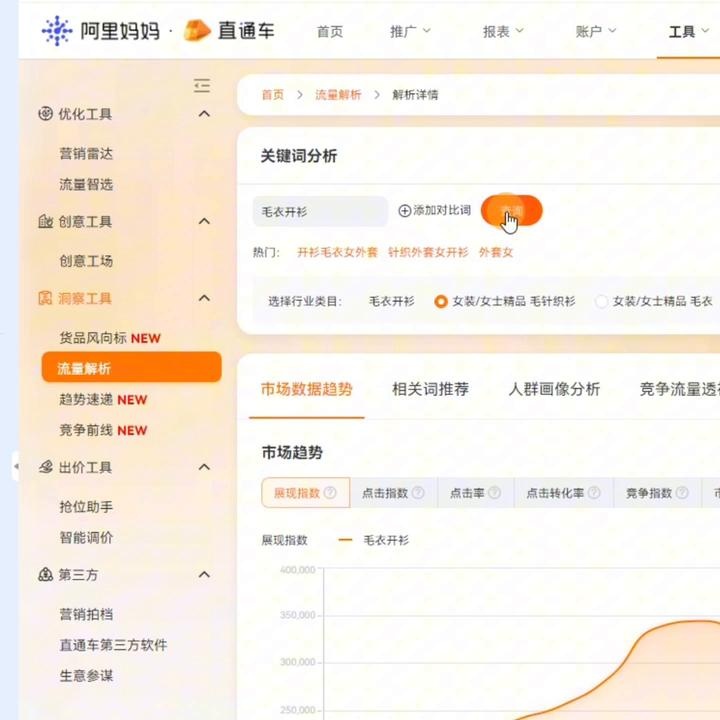Click the 出价工具 section icon
The width and height of the screenshot is (720, 720).
(45, 467)
